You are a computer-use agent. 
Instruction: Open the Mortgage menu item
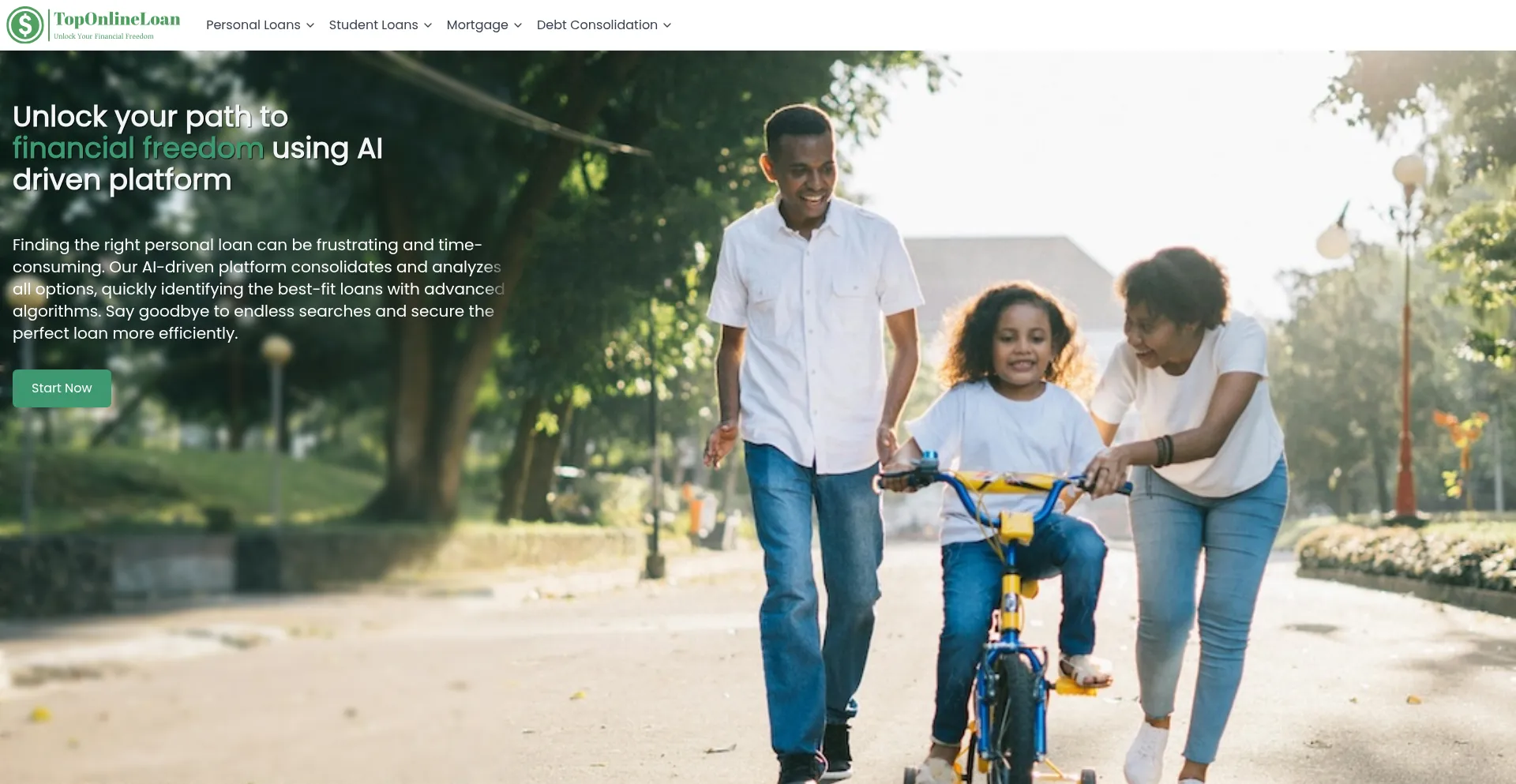coord(478,25)
